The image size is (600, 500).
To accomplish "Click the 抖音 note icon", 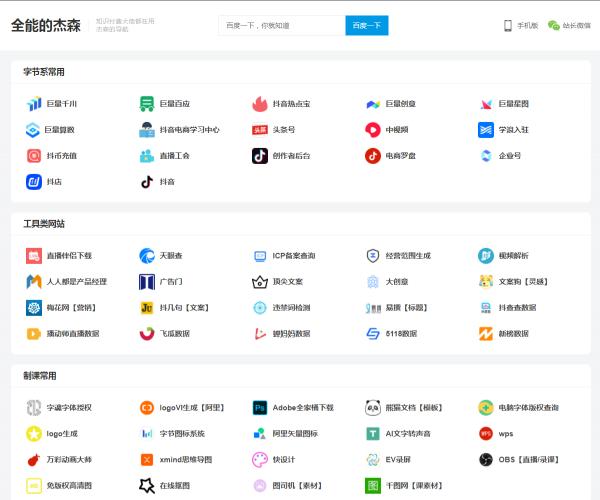I will (147, 182).
